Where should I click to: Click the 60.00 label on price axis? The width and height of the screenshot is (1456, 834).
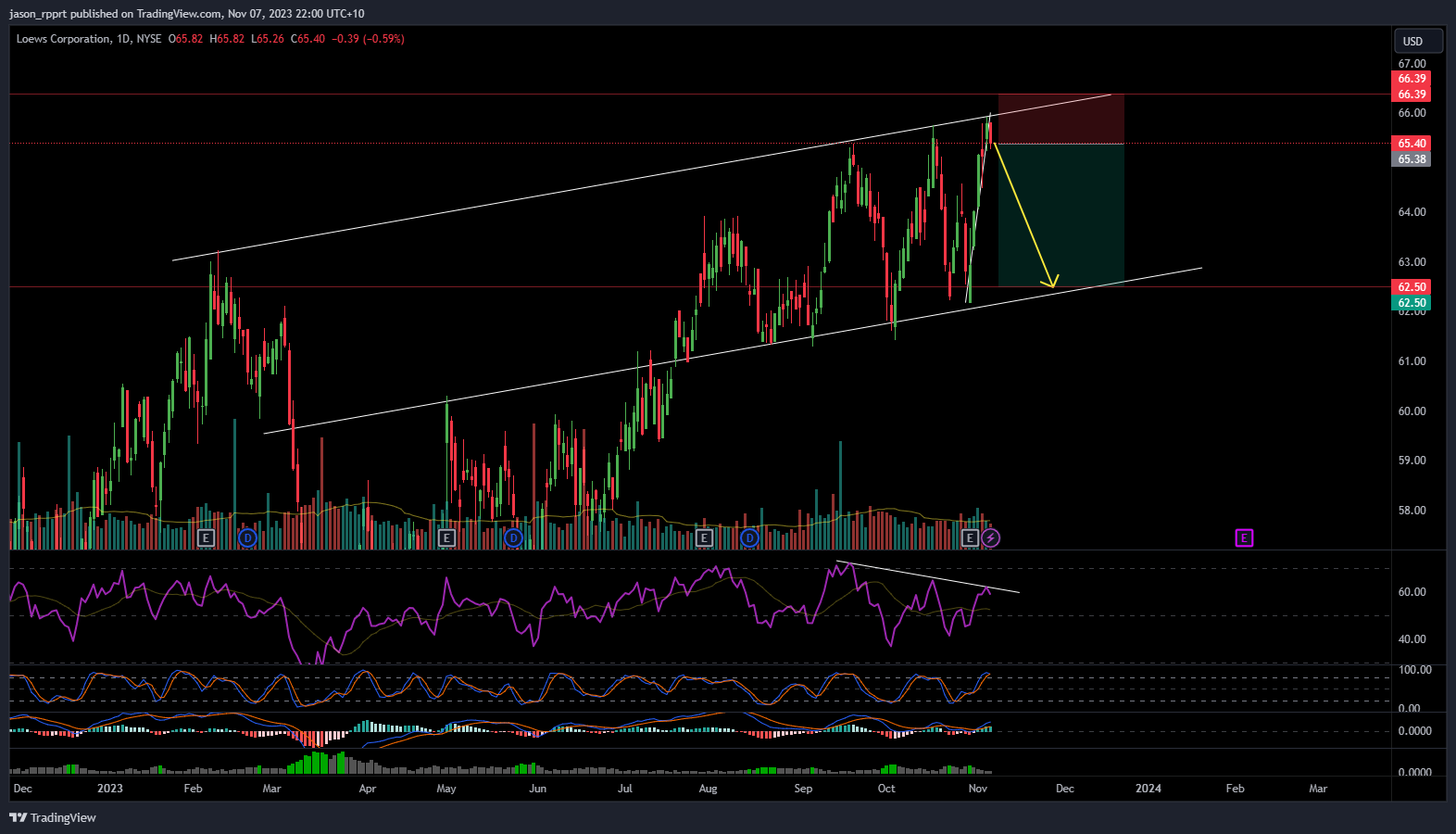pyautogui.click(x=1412, y=411)
